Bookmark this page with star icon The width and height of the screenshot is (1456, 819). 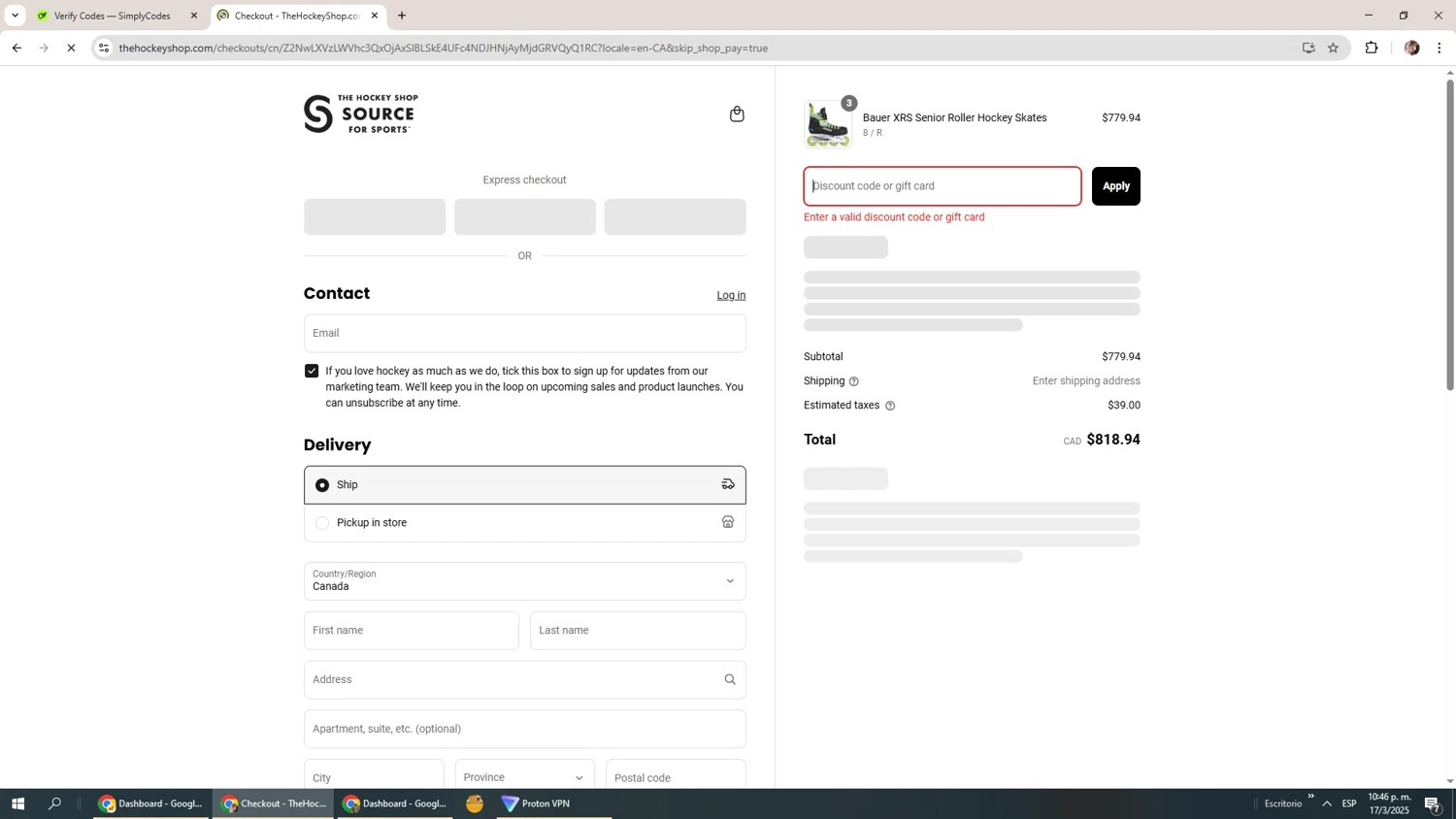(x=1333, y=48)
